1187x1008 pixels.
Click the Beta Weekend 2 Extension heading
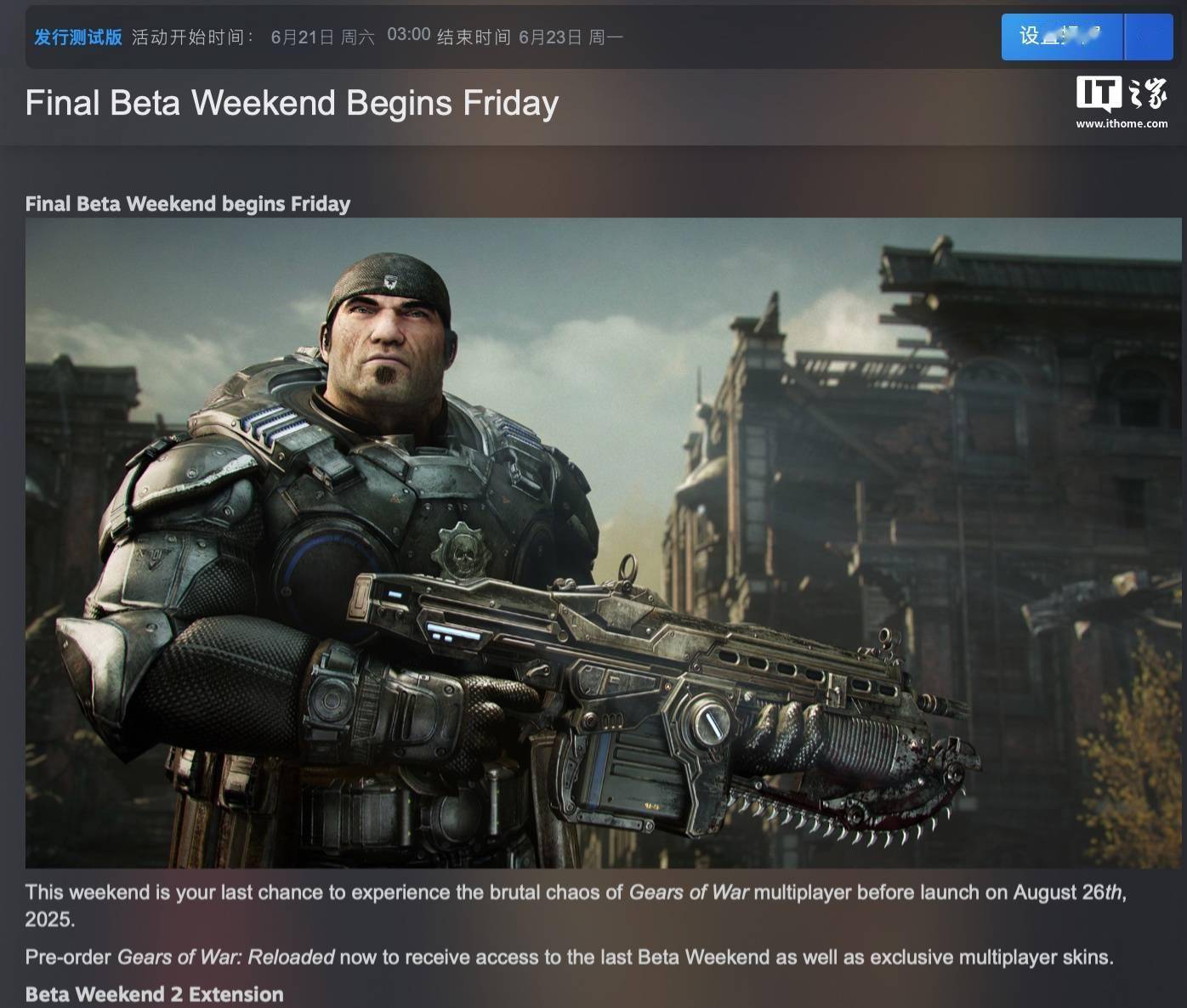coord(155,994)
